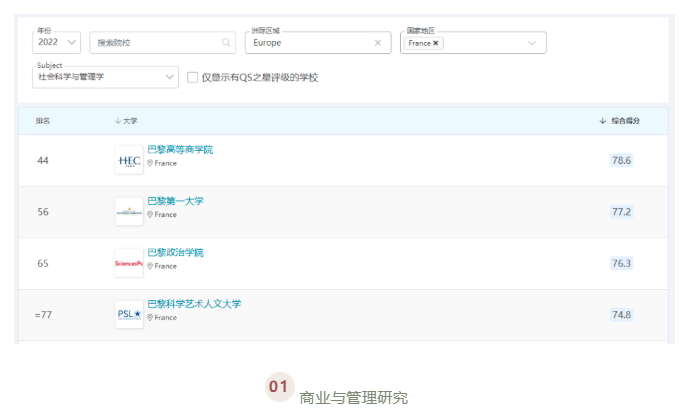This screenshot has width=694, height=413.
Task: Click the 商业与管理研究 heading text
Action: 354,398
